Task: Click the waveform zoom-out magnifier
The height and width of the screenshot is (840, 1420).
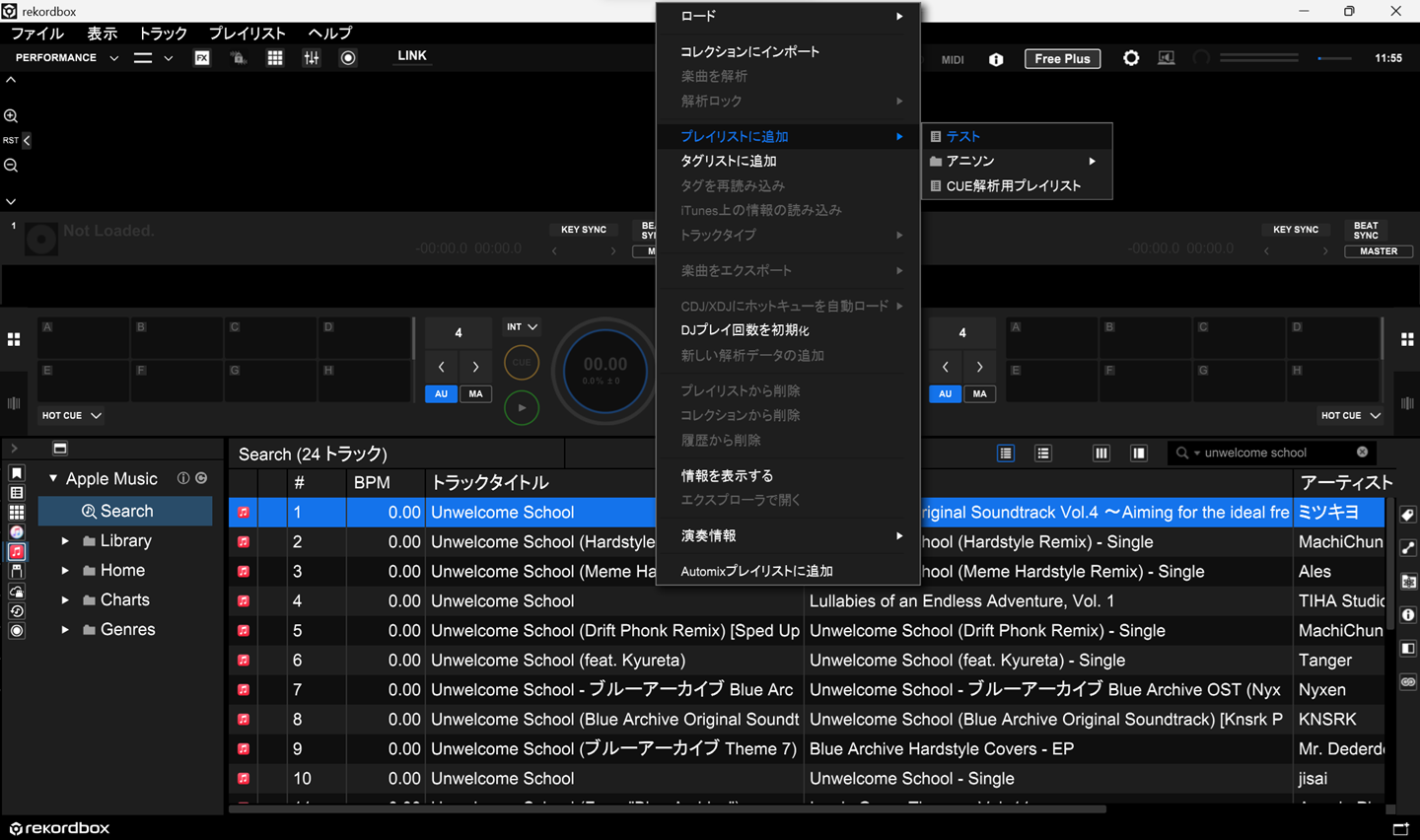Action: [x=11, y=166]
